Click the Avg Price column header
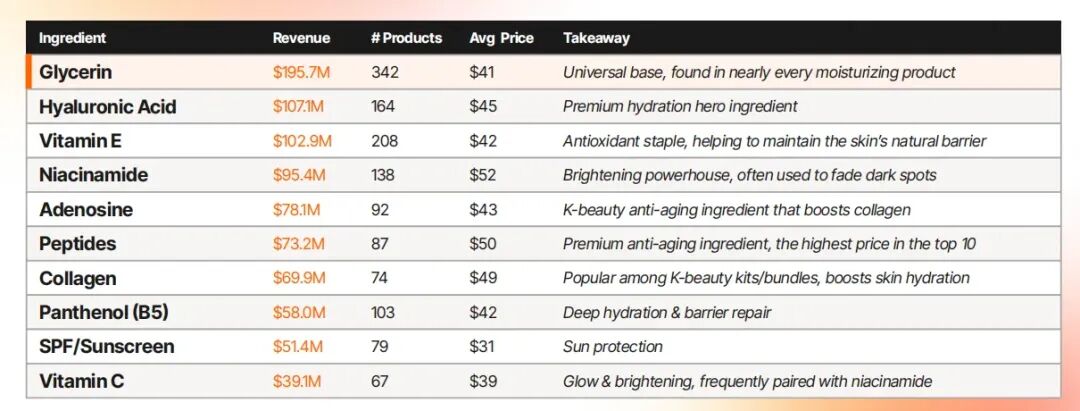1080x411 pixels. coord(501,38)
